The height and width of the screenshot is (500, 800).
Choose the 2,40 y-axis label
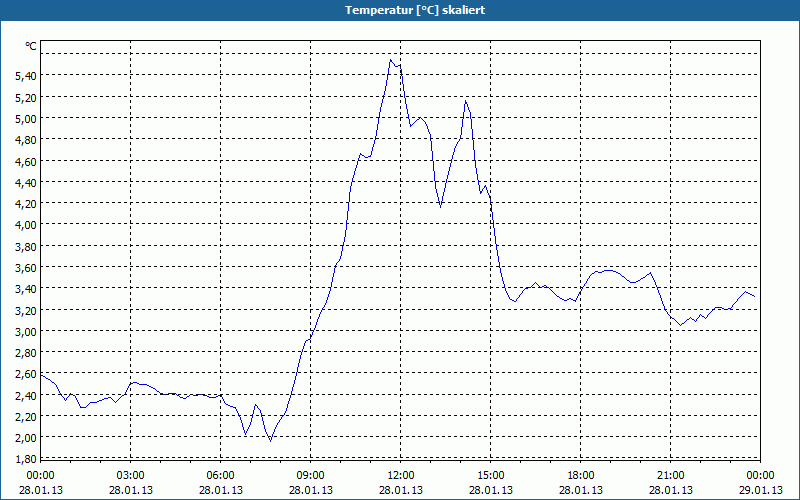26,395
